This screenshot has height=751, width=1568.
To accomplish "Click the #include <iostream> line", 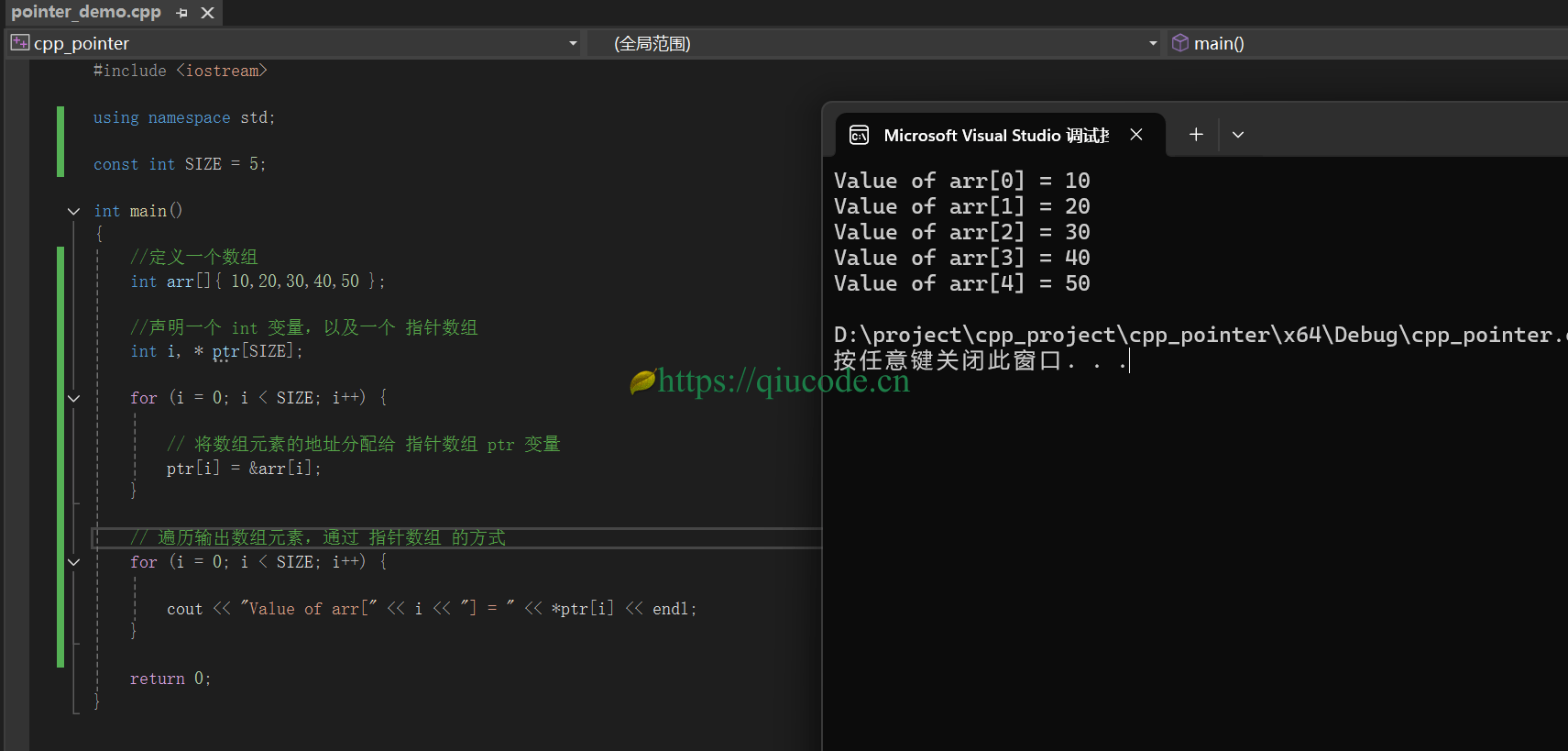I will coord(181,71).
